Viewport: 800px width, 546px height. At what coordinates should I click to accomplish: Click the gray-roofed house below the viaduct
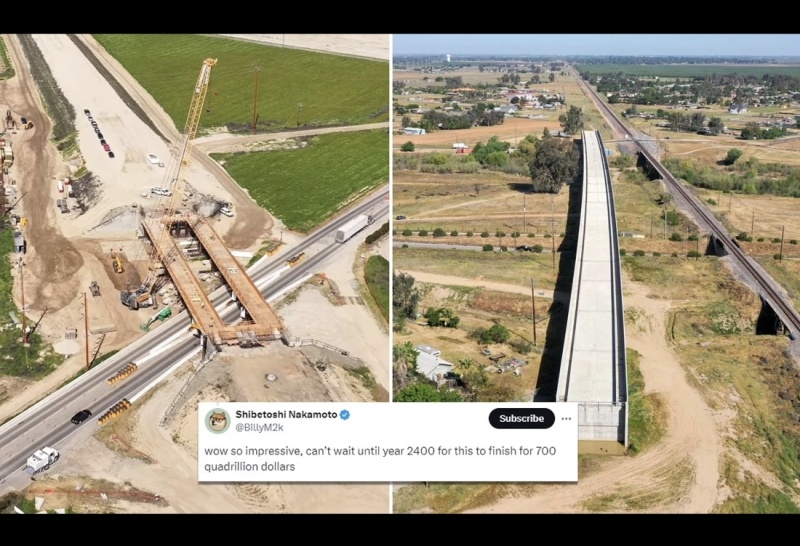point(433,363)
